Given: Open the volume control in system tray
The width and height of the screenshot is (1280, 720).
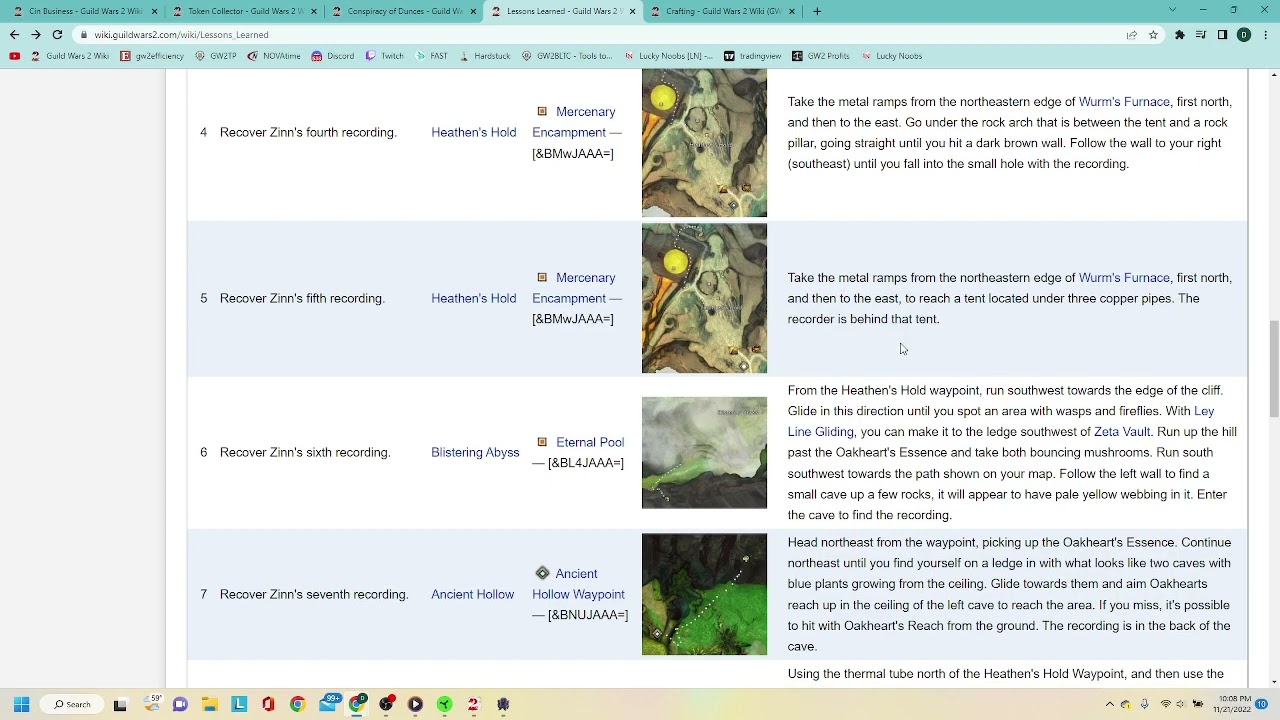Looking at the screenshot, I should [x=1182, y=704].
